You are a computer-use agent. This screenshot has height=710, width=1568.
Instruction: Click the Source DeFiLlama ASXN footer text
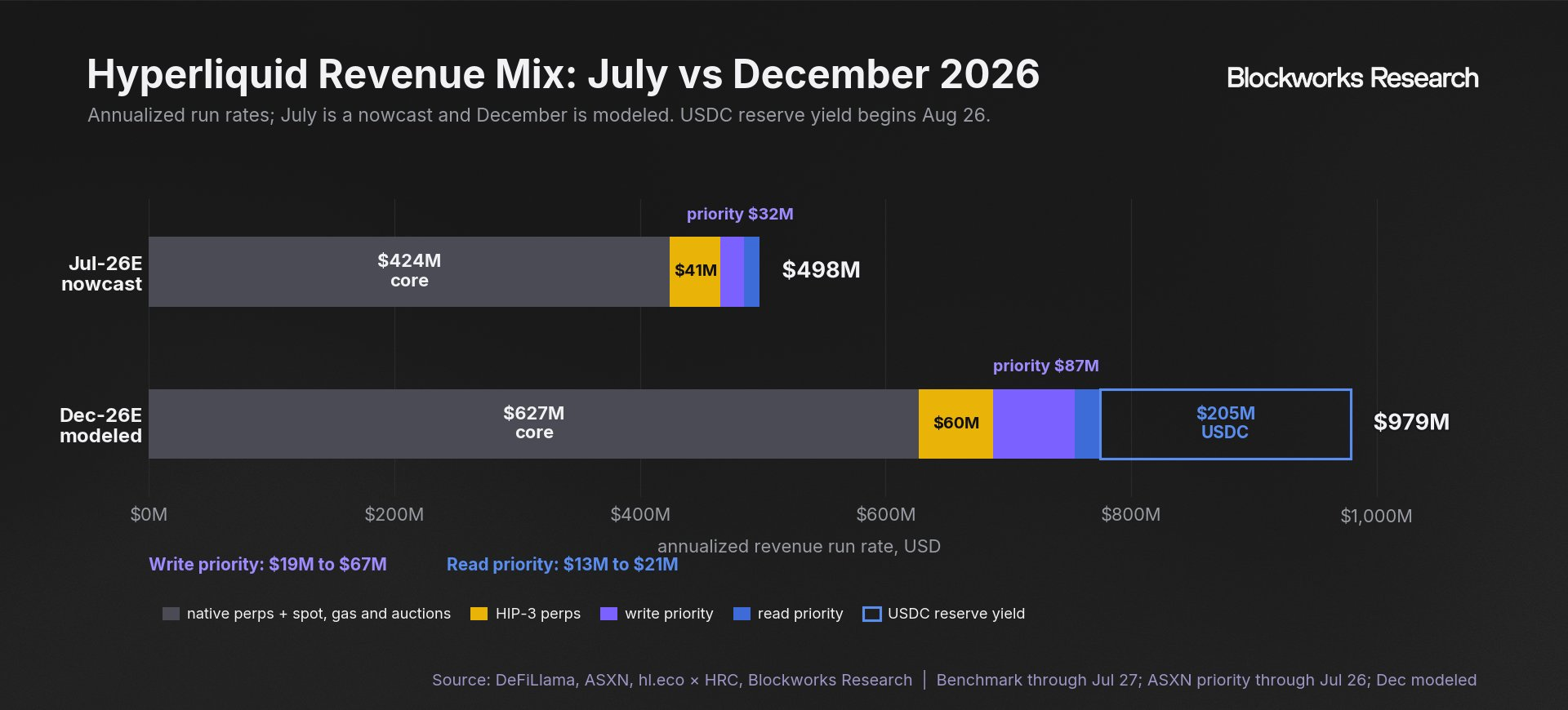click(x=672, y=680)
